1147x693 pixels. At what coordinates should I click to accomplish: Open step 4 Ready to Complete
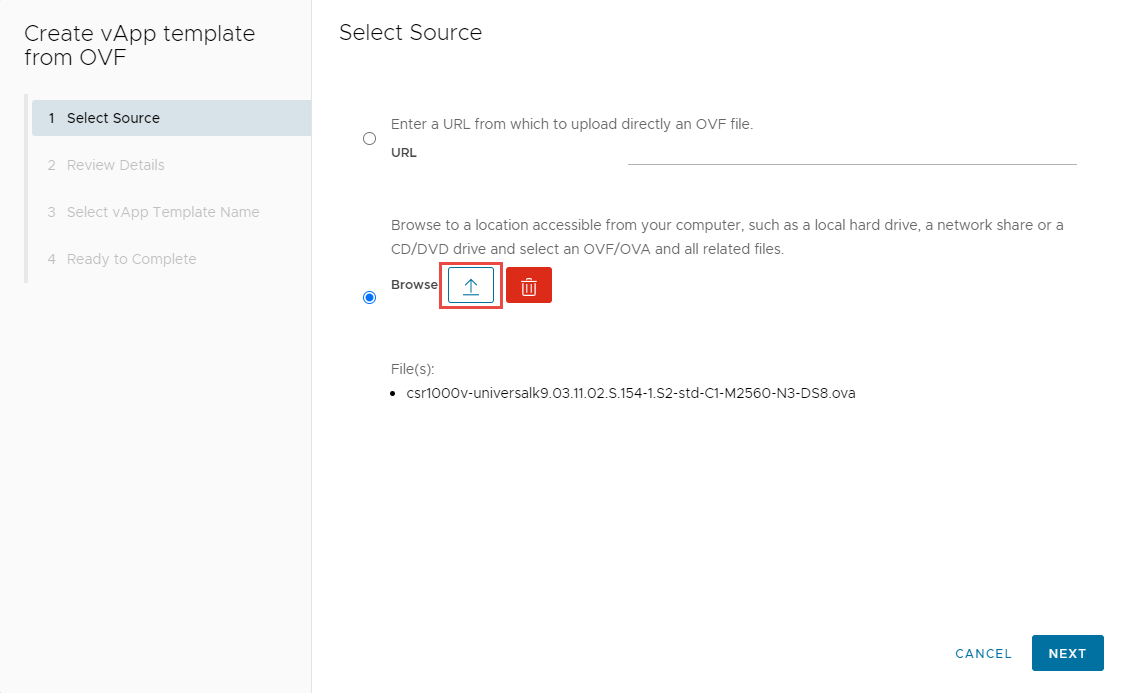click(131, 259)
